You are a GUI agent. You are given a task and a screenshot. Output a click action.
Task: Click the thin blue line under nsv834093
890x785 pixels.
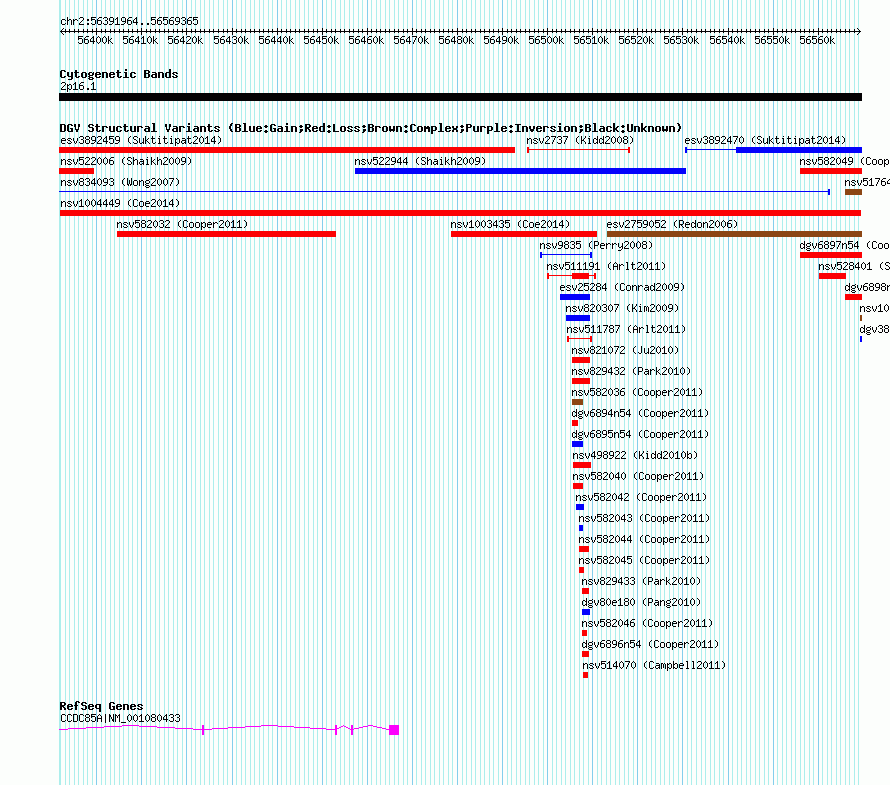[444, 192]
